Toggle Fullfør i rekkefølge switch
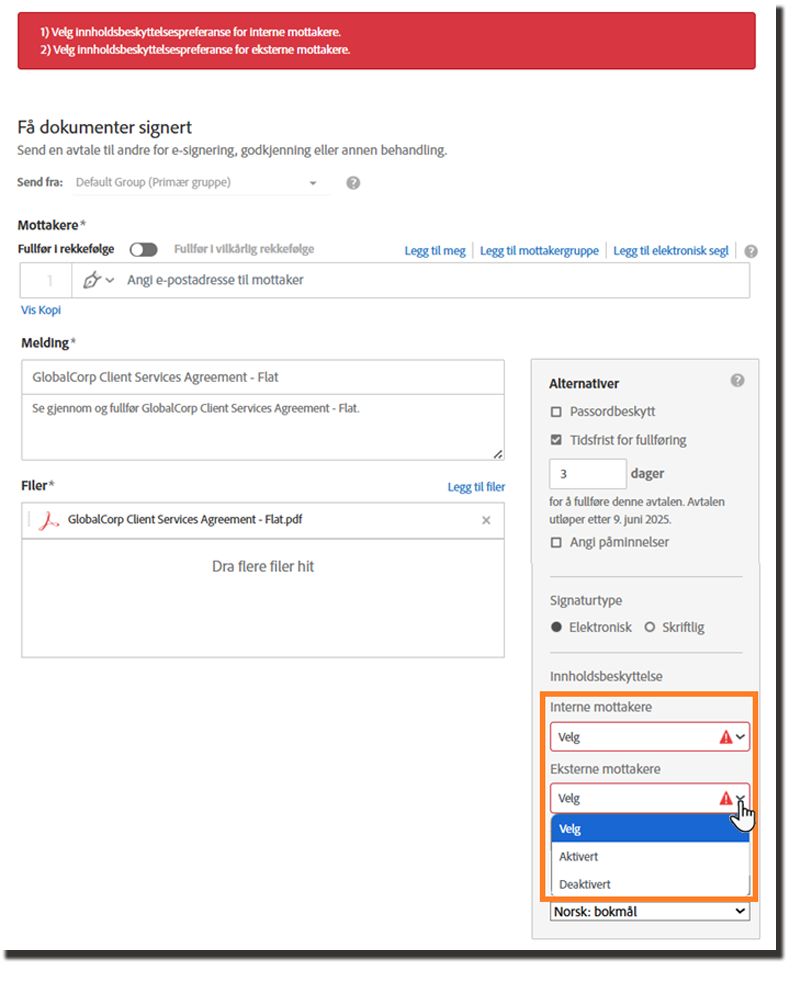 pyautogui.click(x=143, y=250)
